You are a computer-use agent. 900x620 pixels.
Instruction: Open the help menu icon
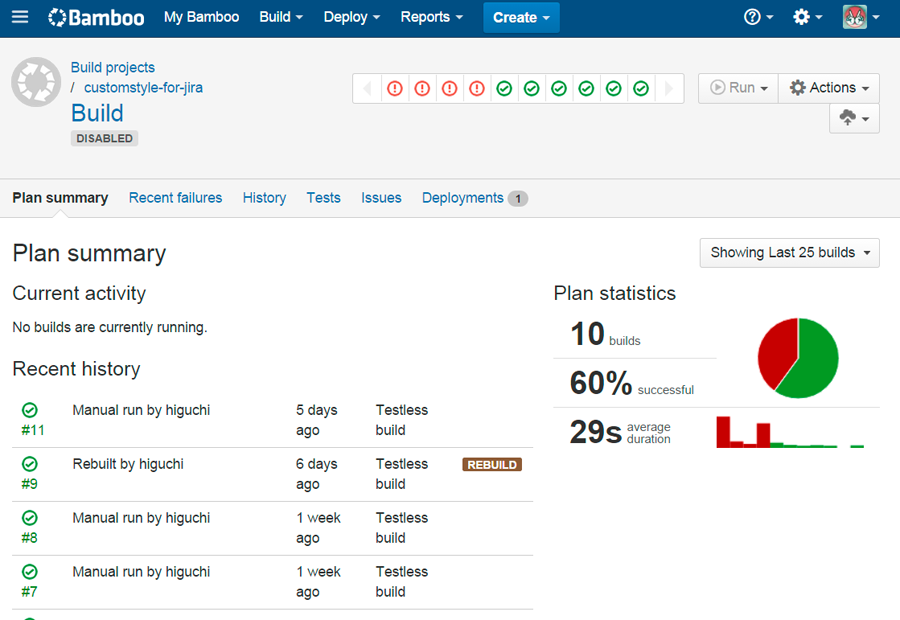tap(758, 17)
